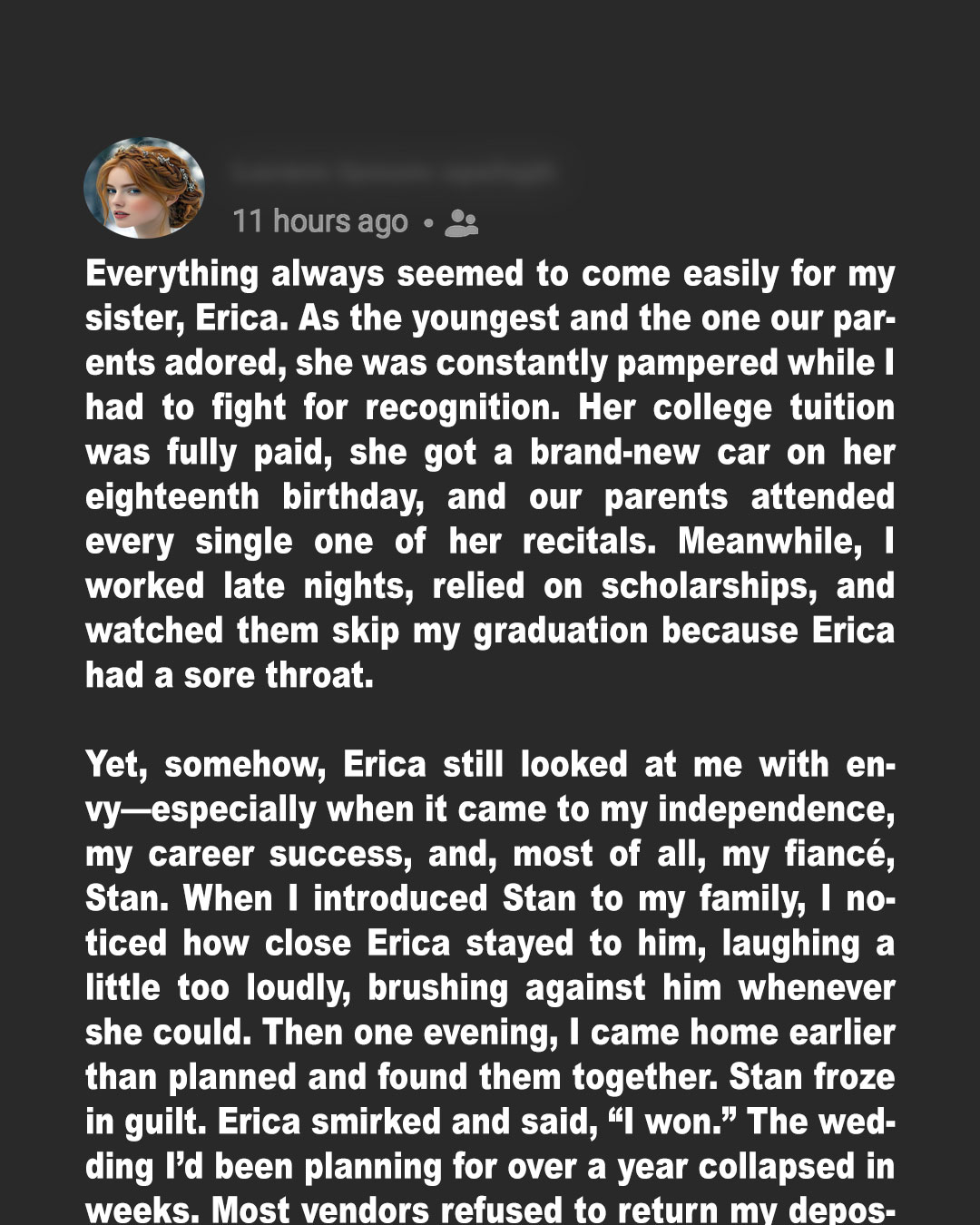Screen dimensions: 980x1225
Task: Click the line starting "little too loudly"
Action: pyautogui.click(x=490, y=987)
